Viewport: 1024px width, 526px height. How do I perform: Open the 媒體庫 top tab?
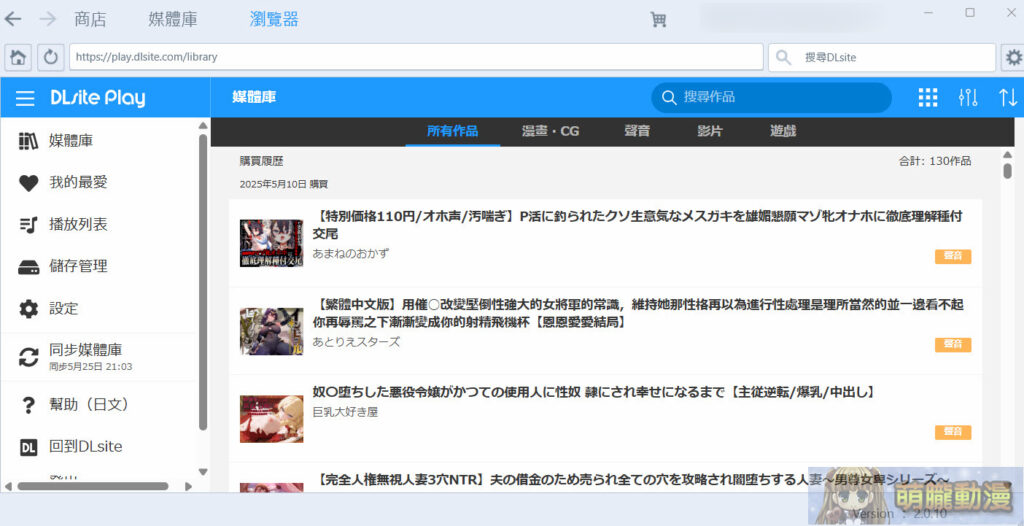172,20
